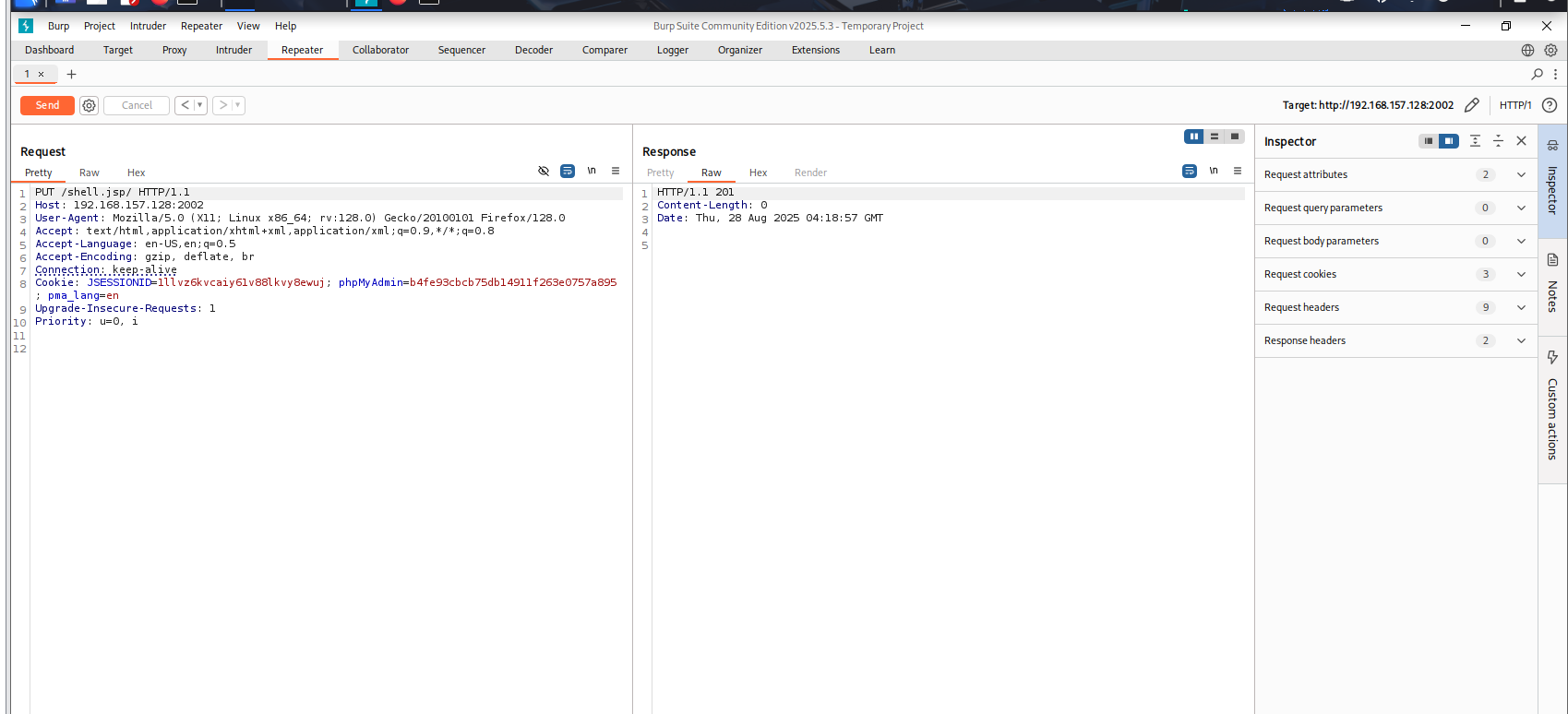Viewport: 1568px width, 714px height.
Task: Open the search magnifier in Repeater
Action: pyautogui.click(x=1537, y=74)
